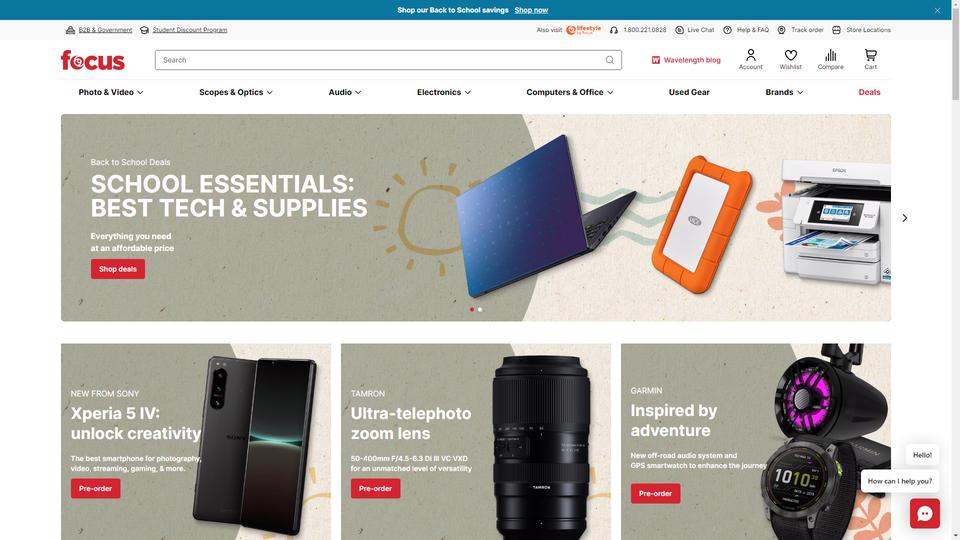960x540 pixels.
Task: Open the Wishlist heart icon
Action: tap(790, 55)
